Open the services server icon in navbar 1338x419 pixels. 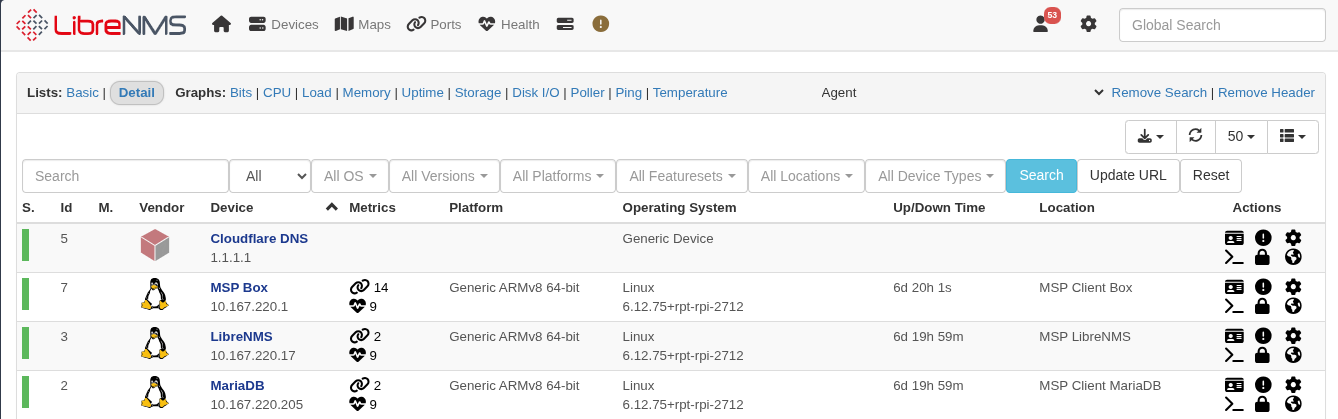point(565,24)
